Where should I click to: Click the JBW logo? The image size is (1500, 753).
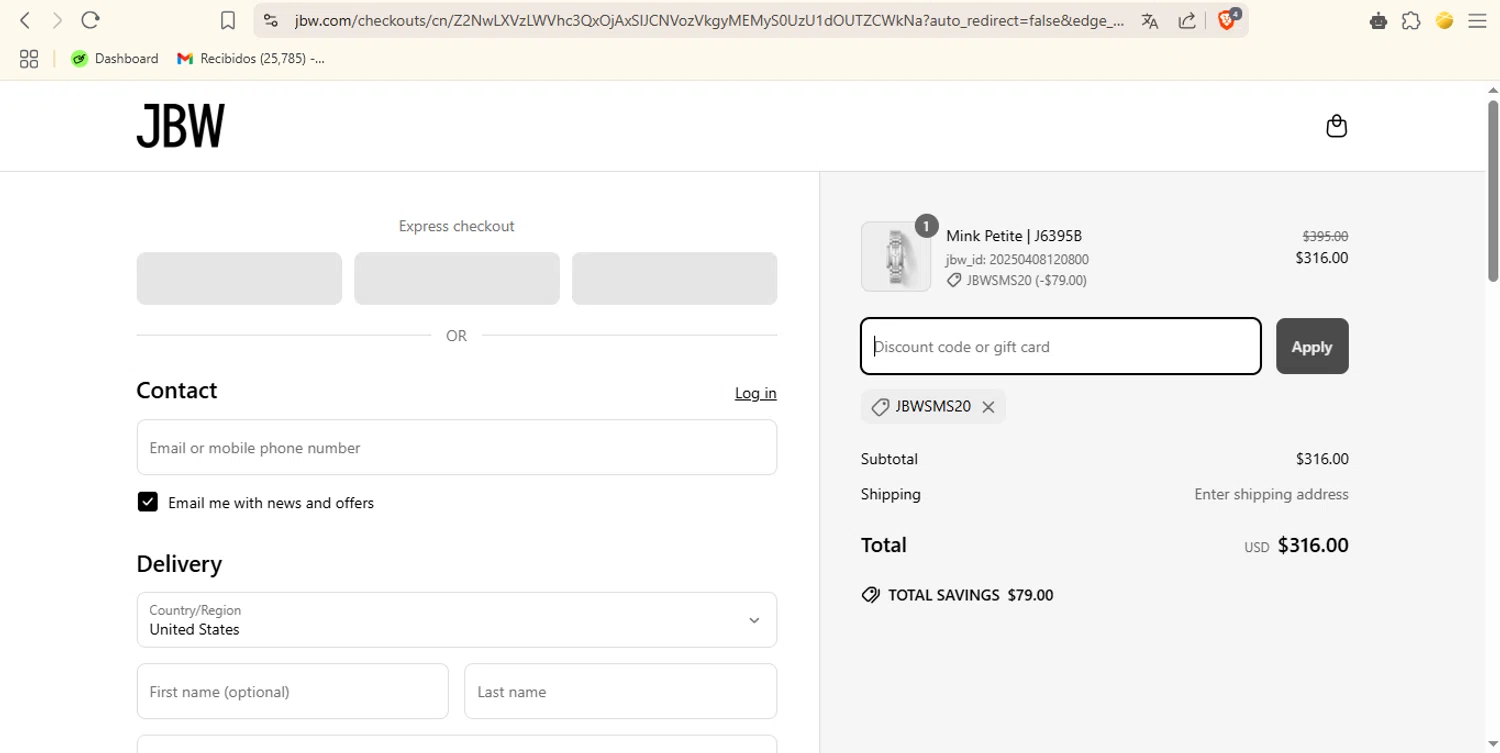[181, 126]
